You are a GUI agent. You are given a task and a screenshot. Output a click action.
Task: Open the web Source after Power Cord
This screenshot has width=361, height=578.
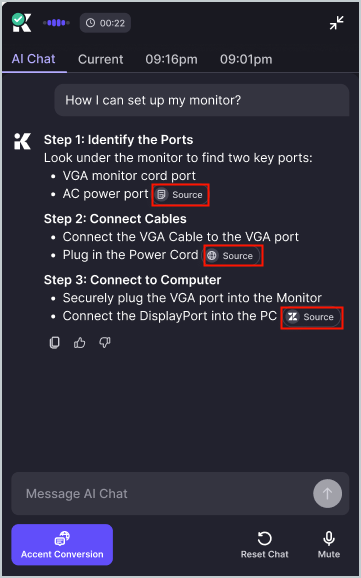coord(233,255)
